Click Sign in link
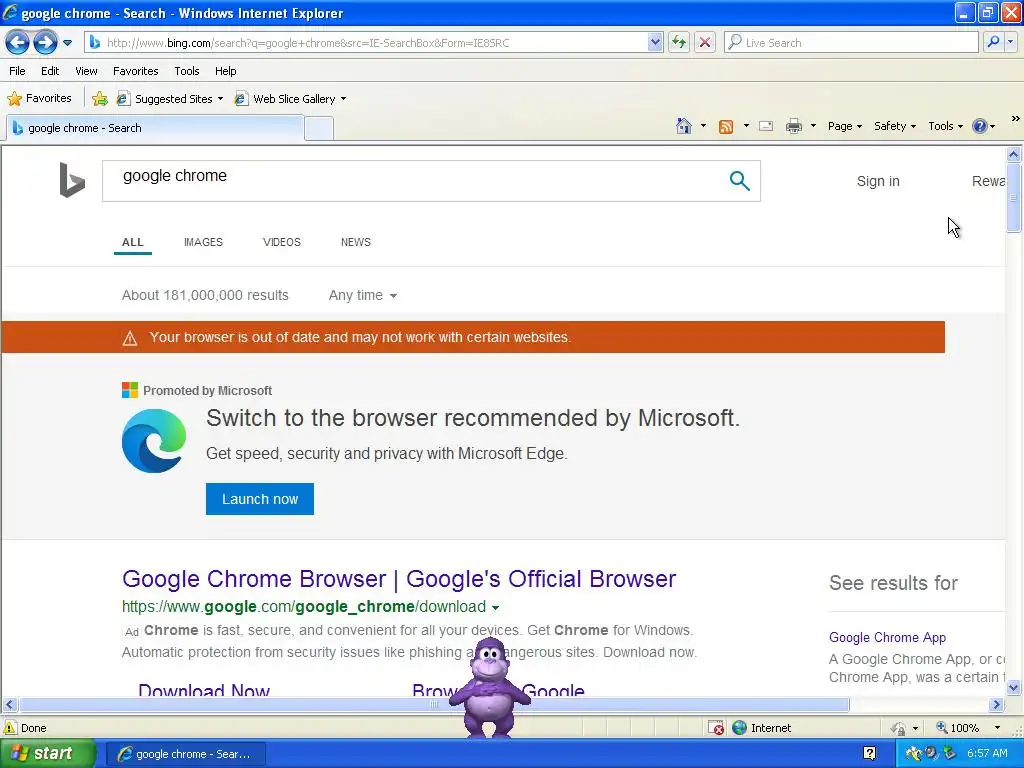This screenshot has height=768, width=1024. 878,182
